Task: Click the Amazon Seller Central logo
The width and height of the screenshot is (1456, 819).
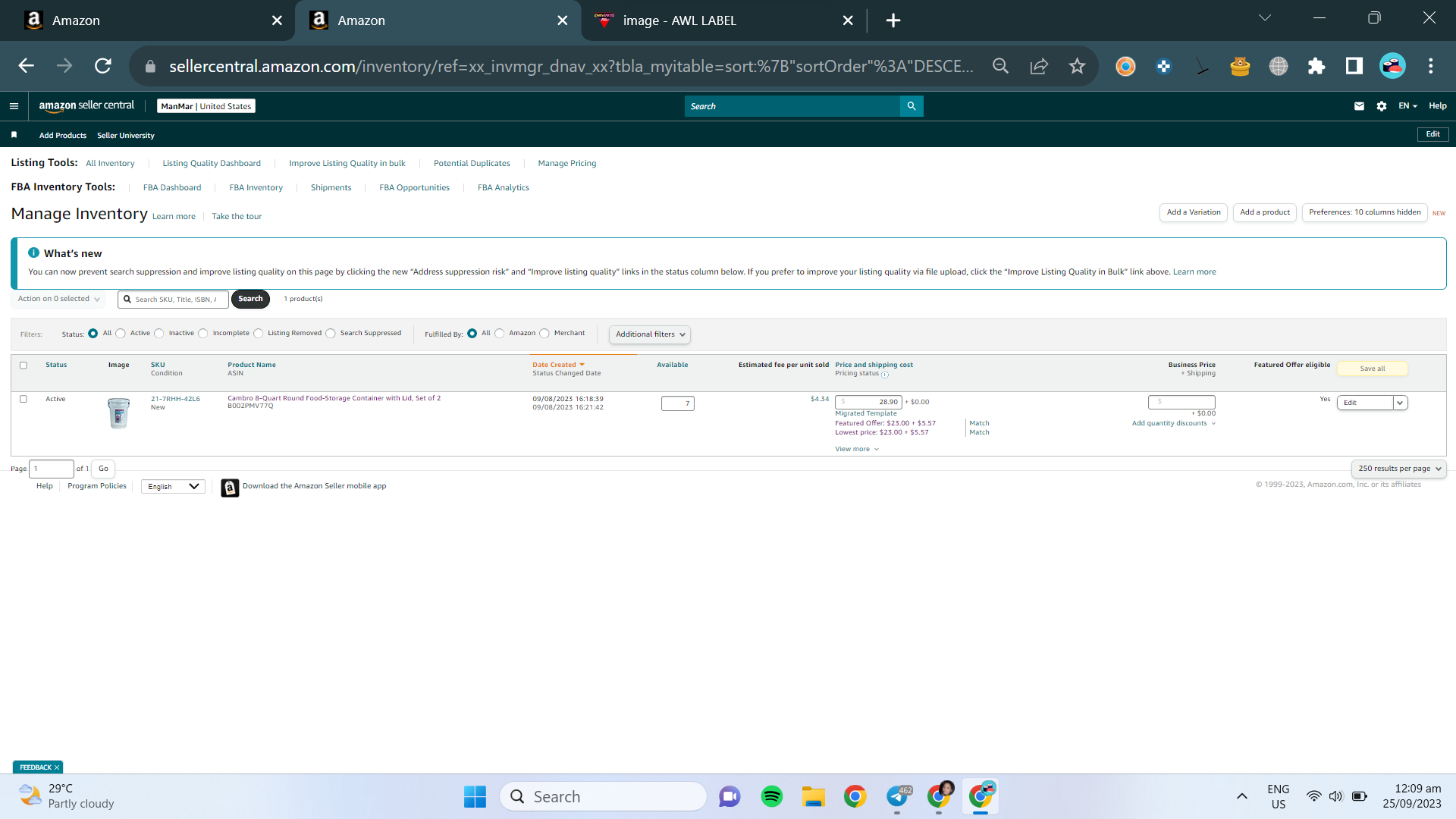Action: pos(86,106)
